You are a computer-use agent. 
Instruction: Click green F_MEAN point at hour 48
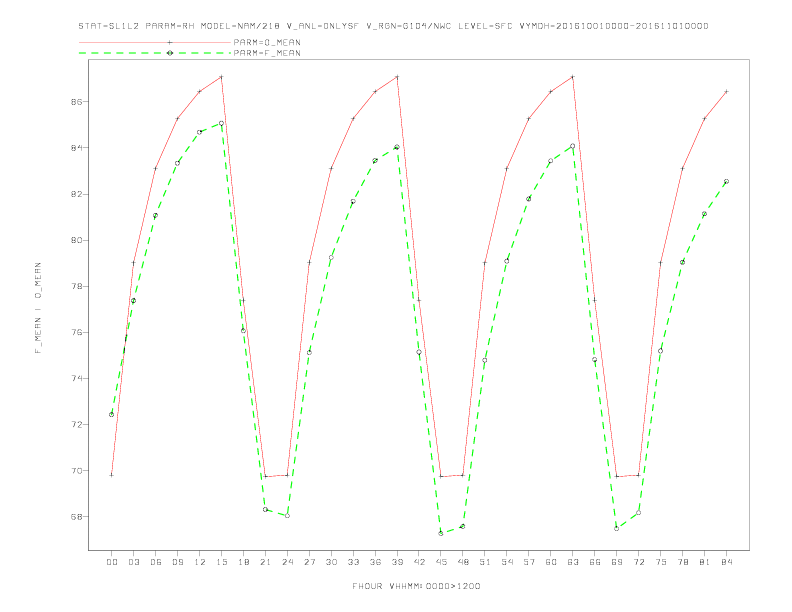[x=463, y=526]
